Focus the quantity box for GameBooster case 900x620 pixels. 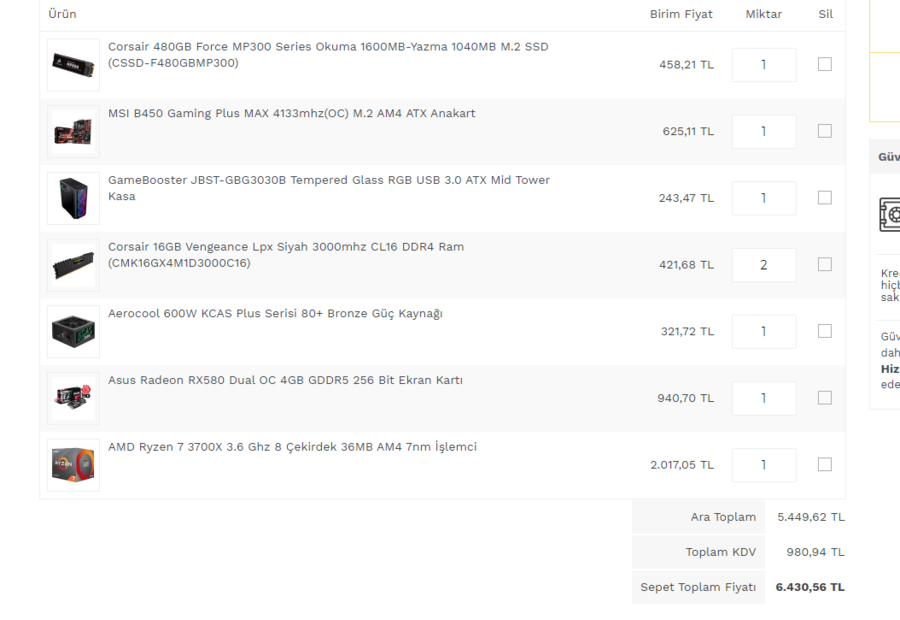[x=764, y=198]
